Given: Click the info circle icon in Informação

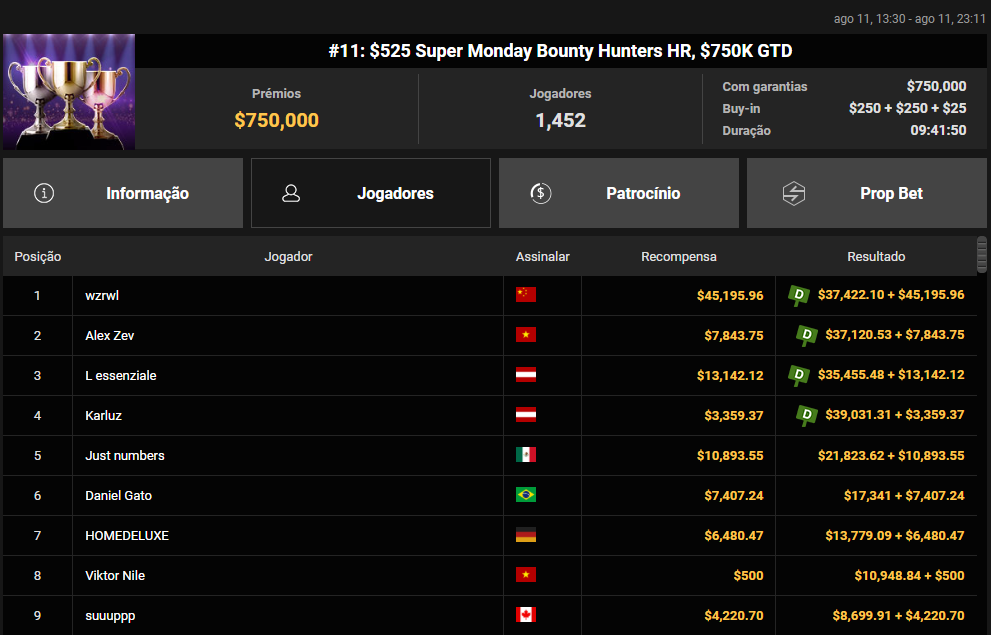Looking at the screenshot, I should coord(44,193).
